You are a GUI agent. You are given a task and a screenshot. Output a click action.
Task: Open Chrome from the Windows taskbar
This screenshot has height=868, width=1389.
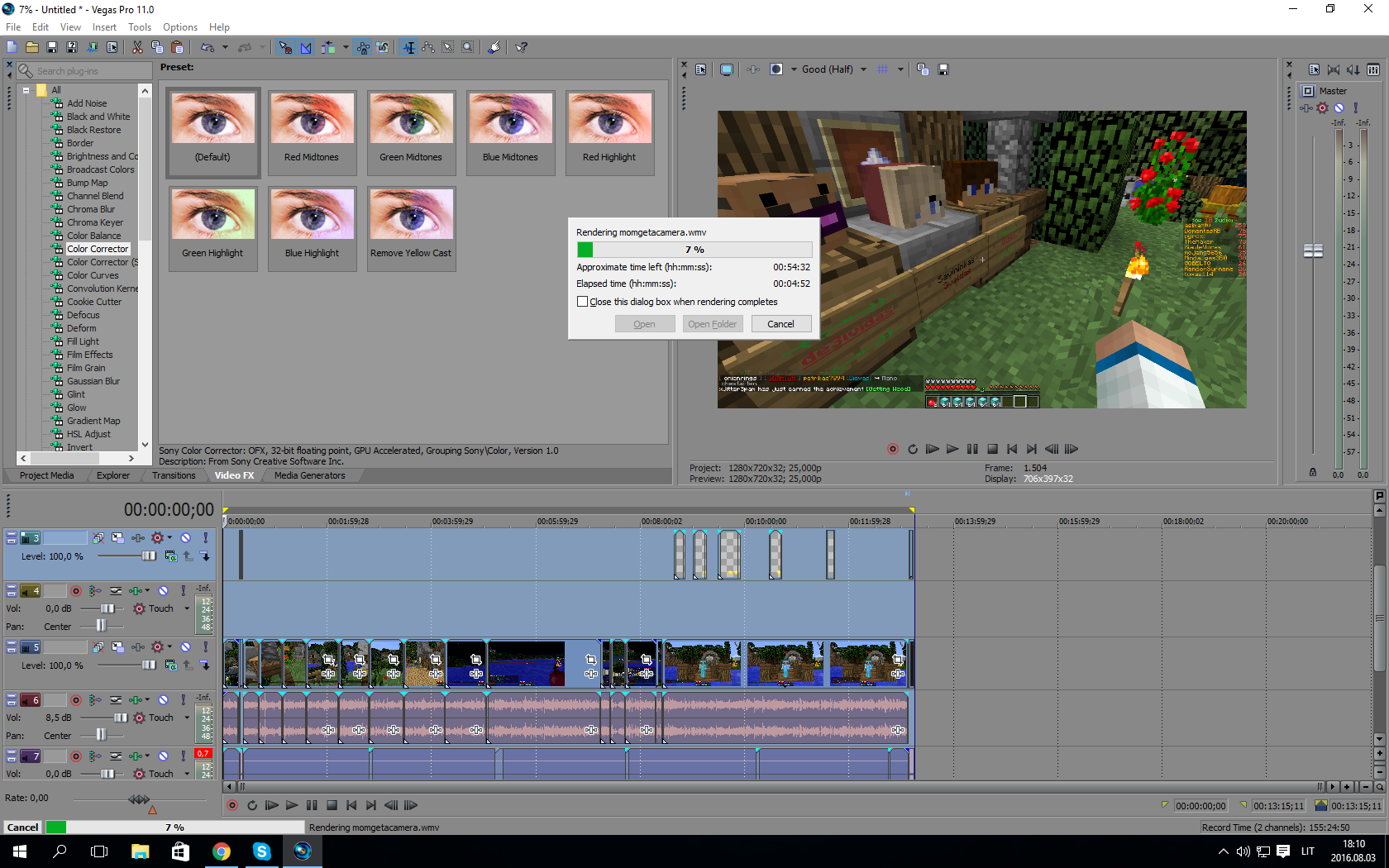[222, 851]
